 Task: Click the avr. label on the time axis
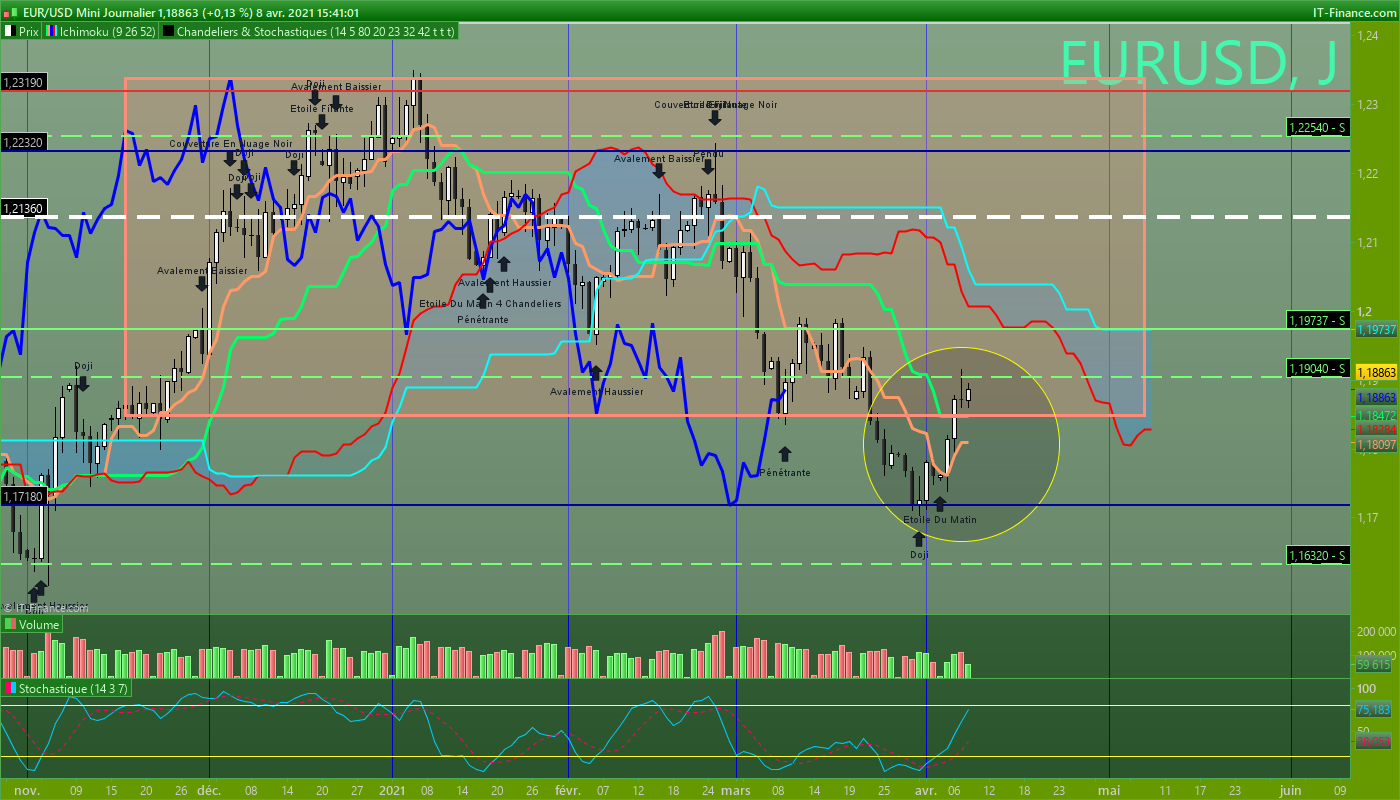(926, 790)
